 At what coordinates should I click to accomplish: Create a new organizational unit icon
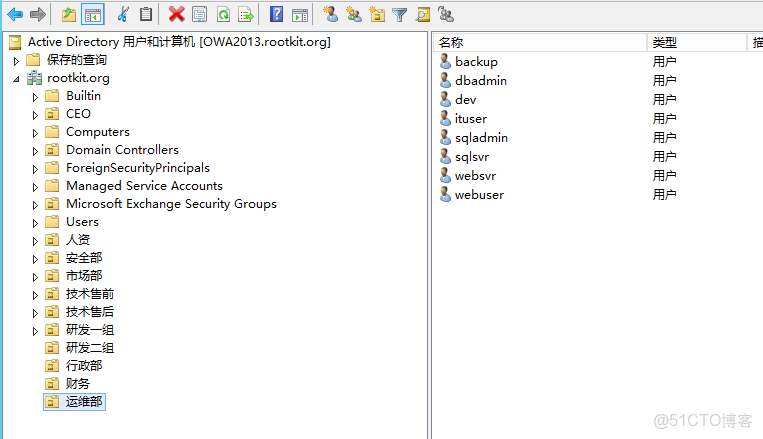click(377, 15)
